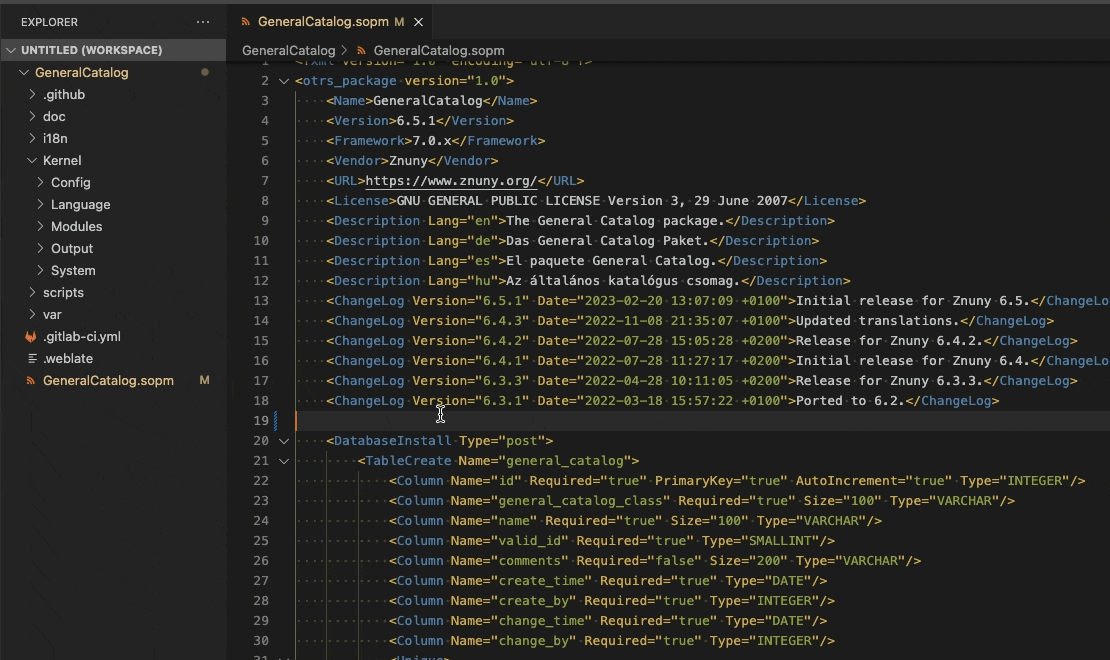Select the GeneralCatalog.sopm editor tab
Screen dimensions: 1110x660
(x=324, y=22)
